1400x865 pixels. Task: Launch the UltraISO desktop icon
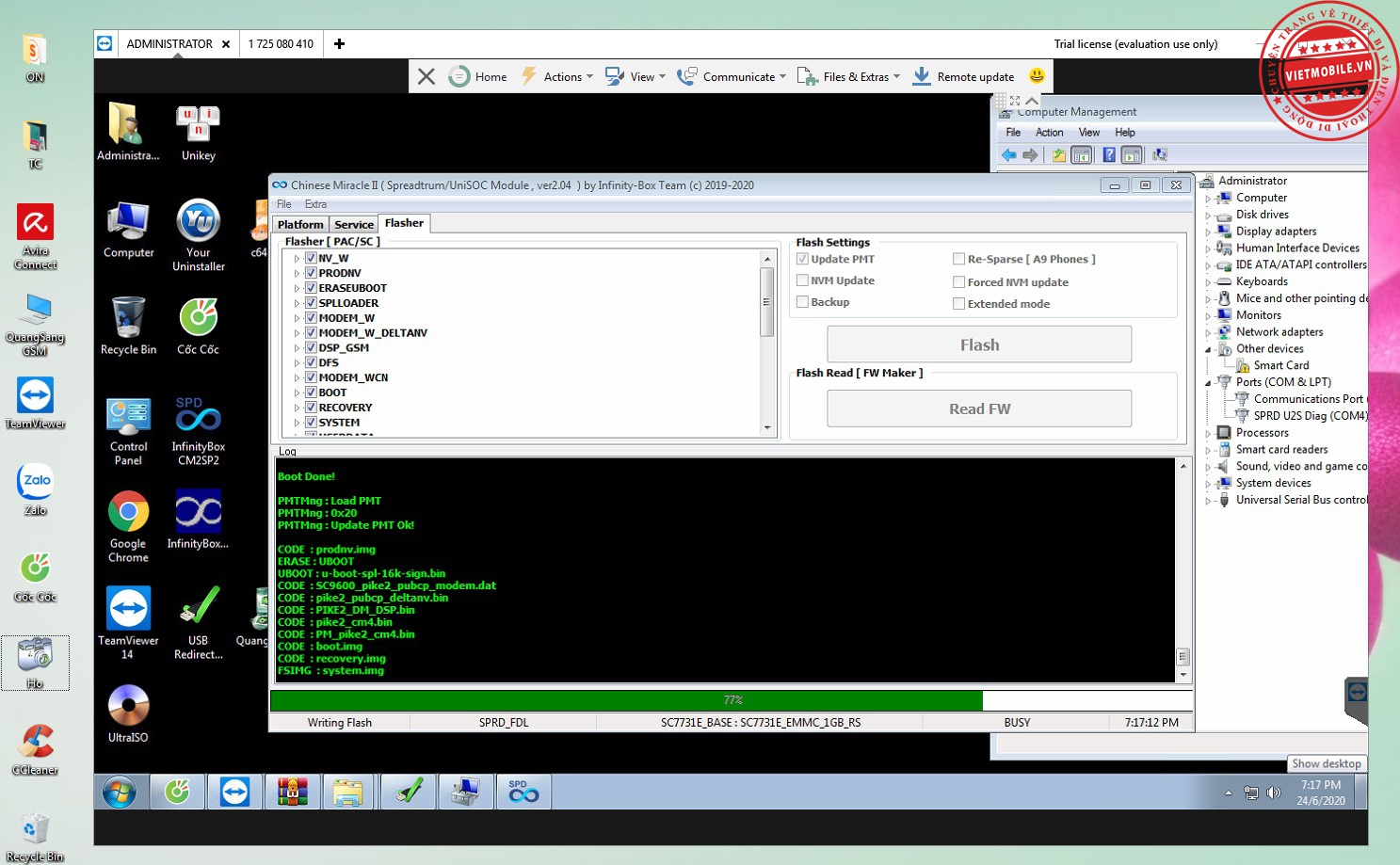(x=128, y=713)
